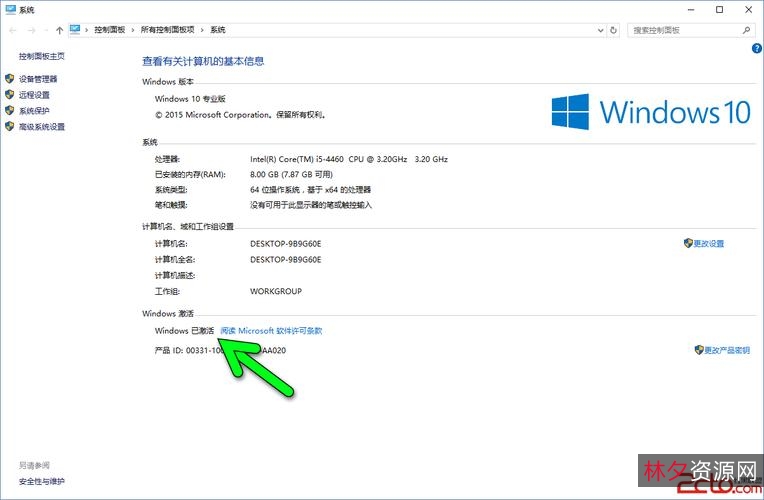Click the 没有可用于此显示器的笔或触控输入 text
This screenshot has width=764, height=500.
click(x=311, y=205)
